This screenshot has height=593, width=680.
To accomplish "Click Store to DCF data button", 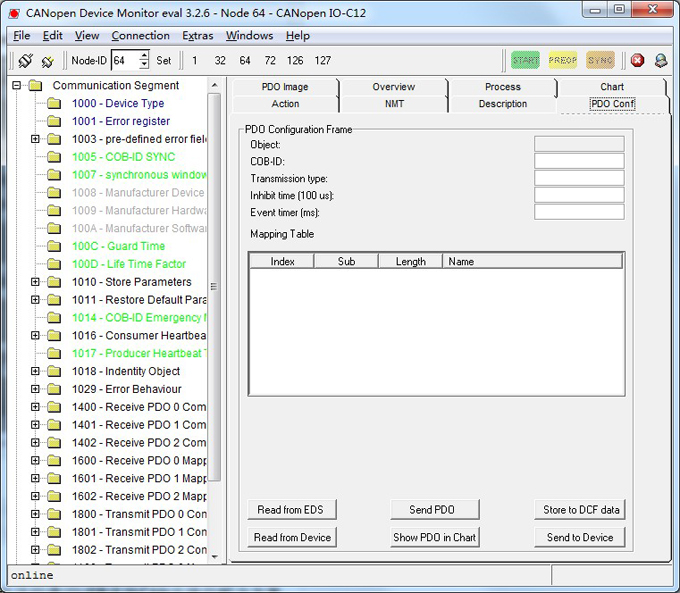I will point(580,510).
